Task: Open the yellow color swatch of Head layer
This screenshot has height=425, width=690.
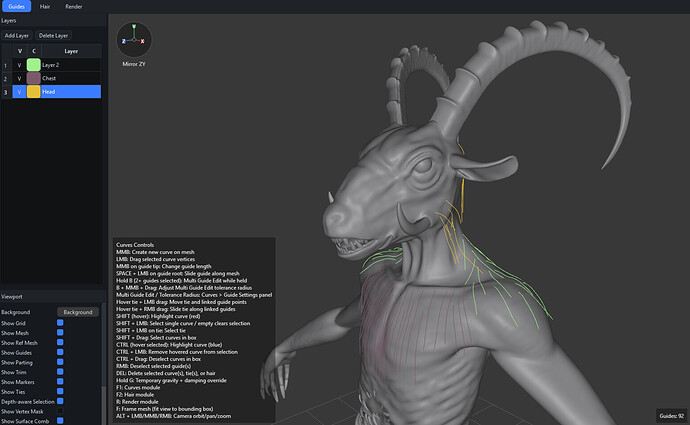Action: [33, 92]
